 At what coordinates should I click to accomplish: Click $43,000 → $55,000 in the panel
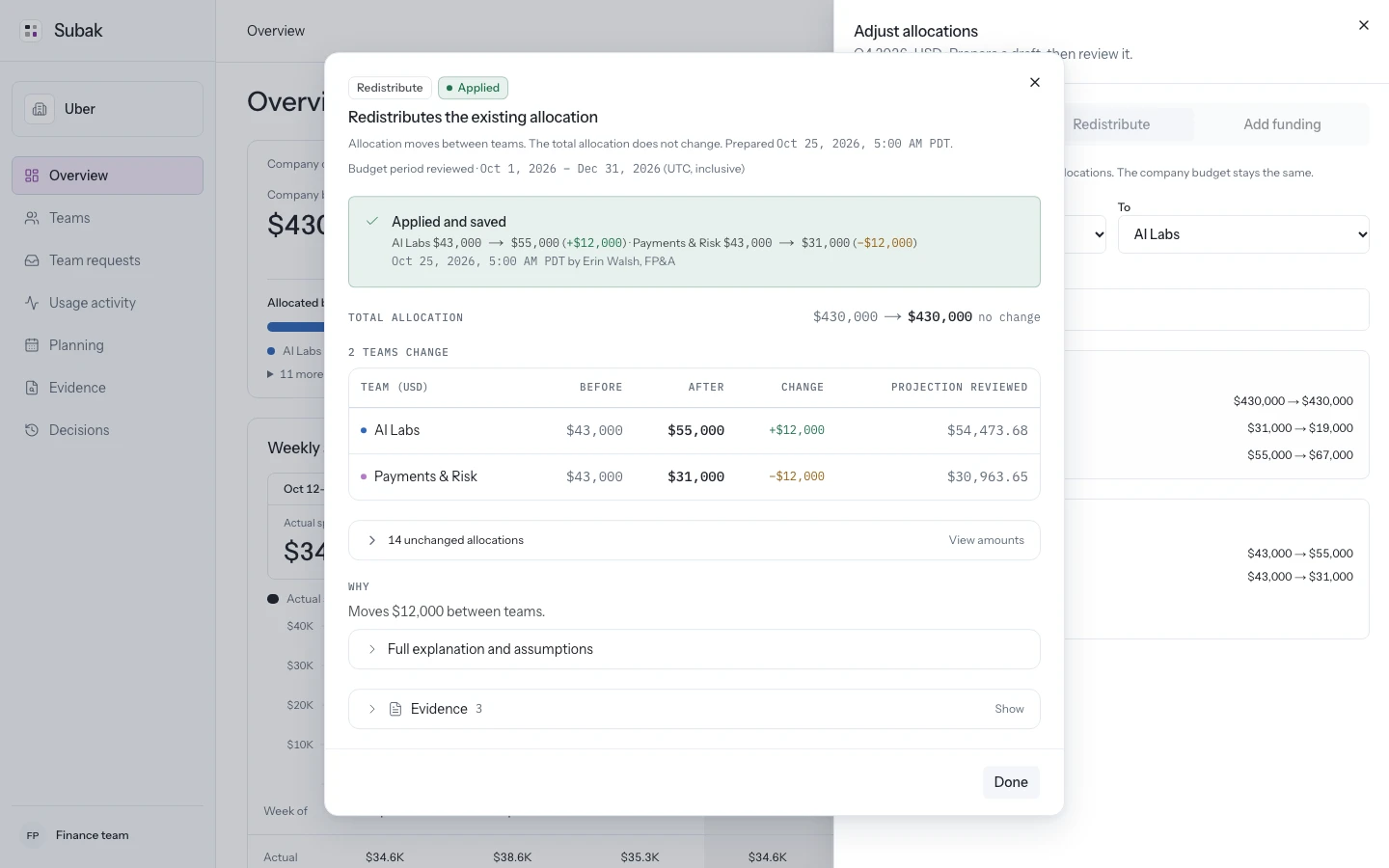(1299, 554)
